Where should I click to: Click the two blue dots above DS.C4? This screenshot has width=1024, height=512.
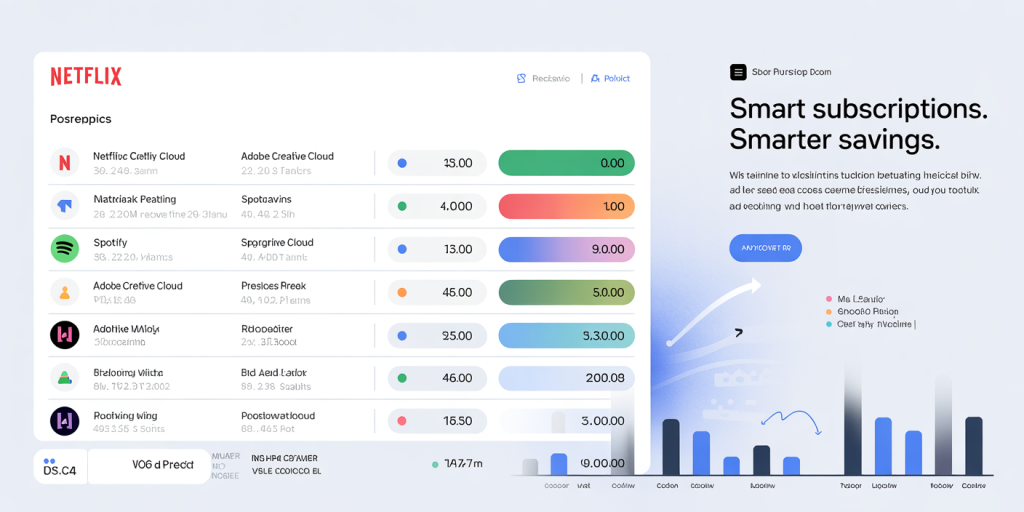click(50, 461)
